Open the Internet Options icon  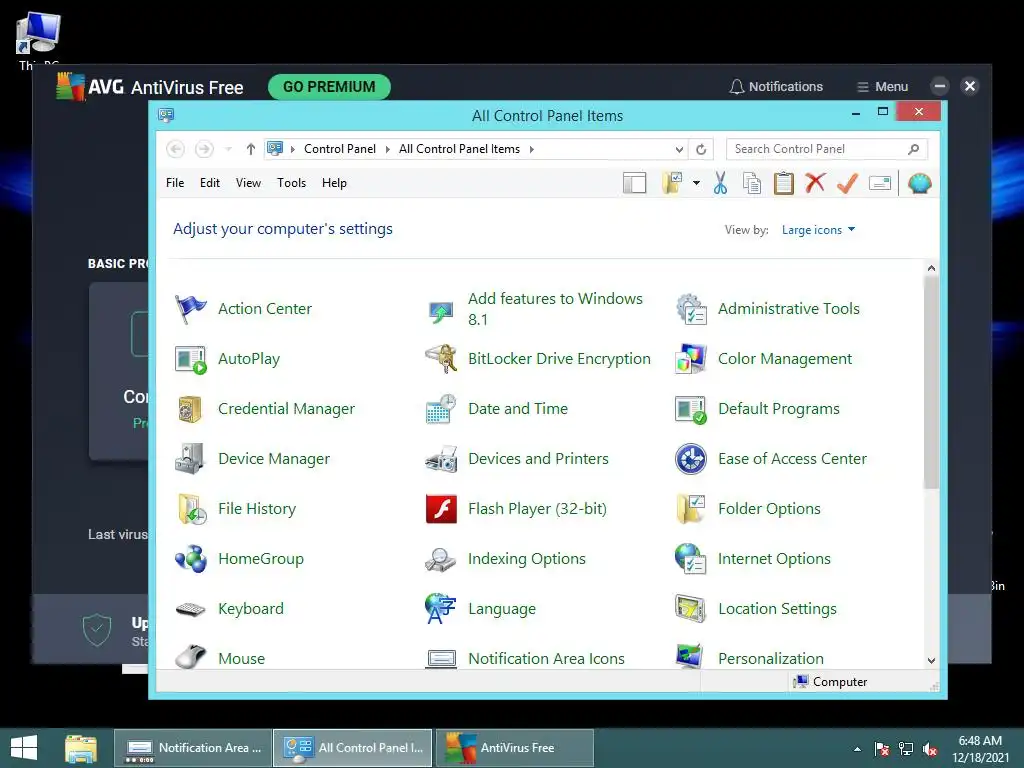(691, 559)
